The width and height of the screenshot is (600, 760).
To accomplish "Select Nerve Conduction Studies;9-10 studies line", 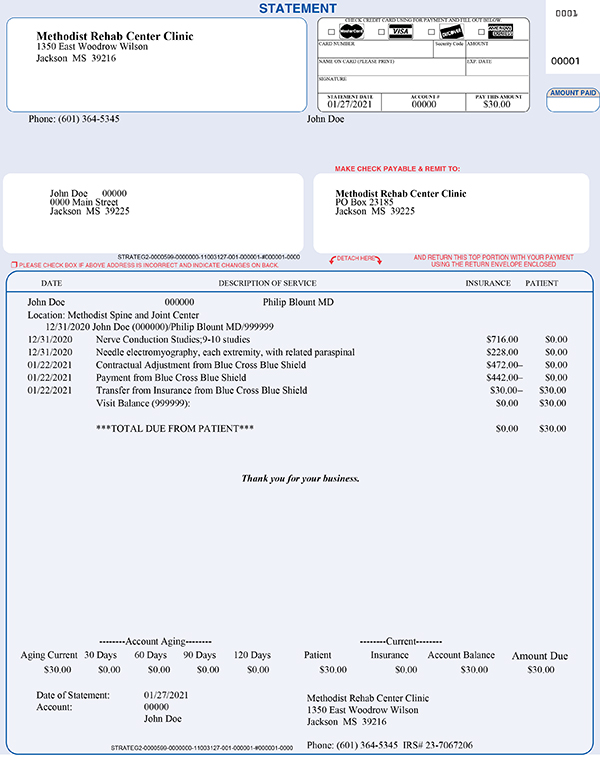I will (173, 339).
